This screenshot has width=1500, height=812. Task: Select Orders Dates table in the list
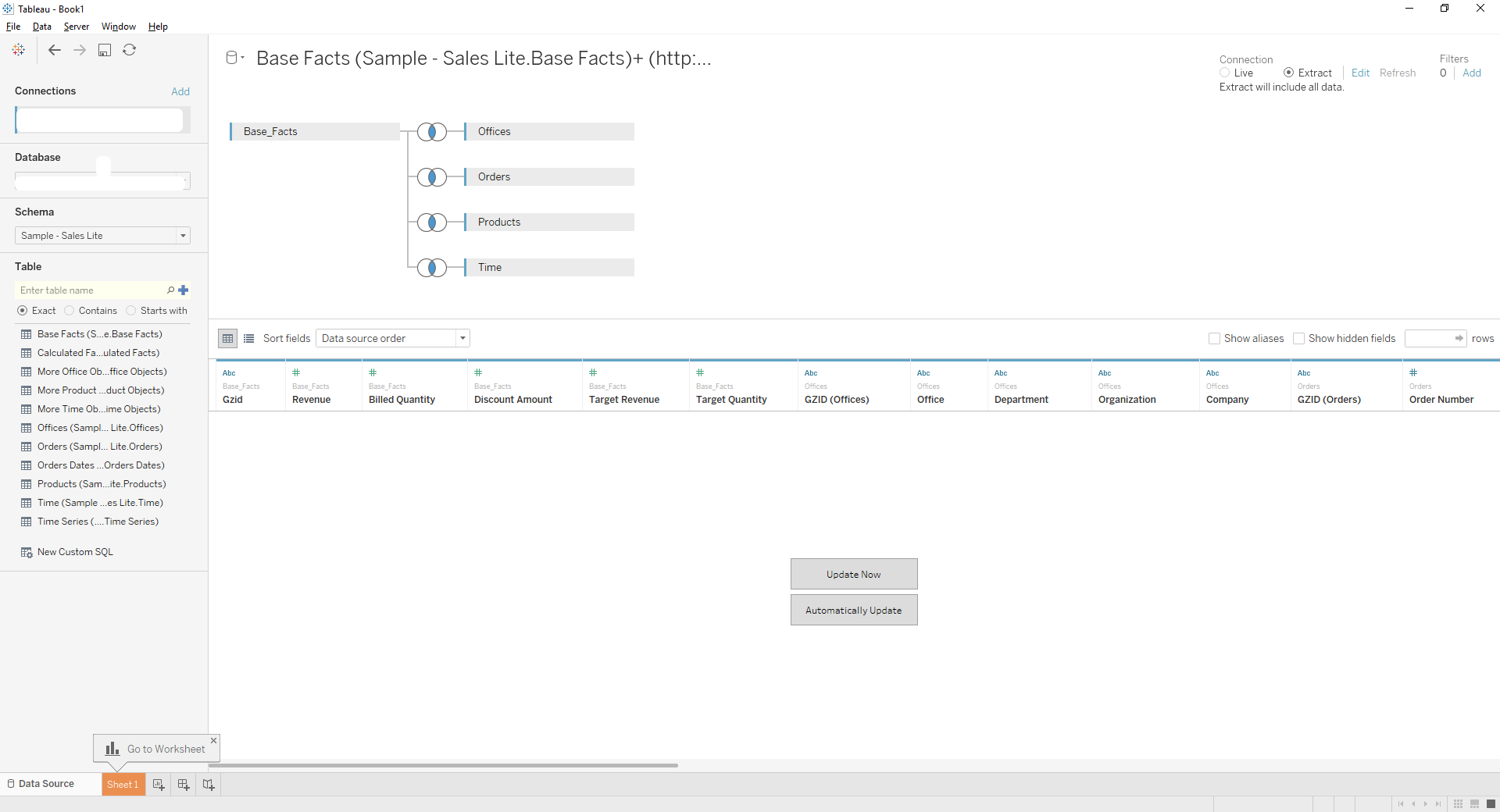click(101, 465)
